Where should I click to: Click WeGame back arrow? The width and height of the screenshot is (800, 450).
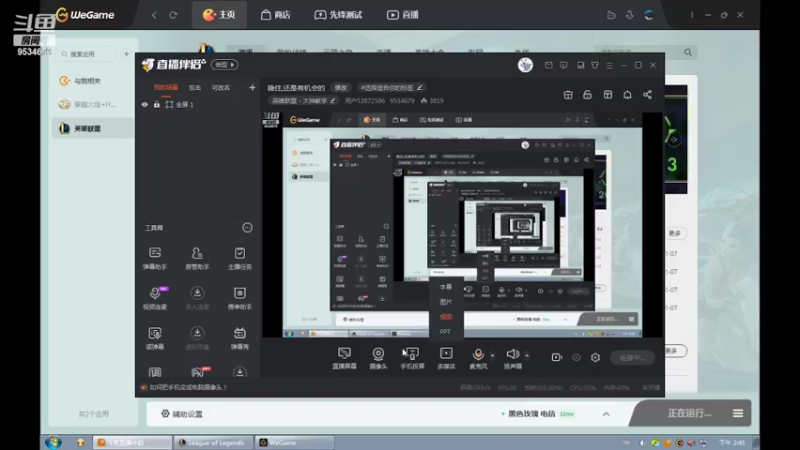pyautogui.click(x=154, y=15)
